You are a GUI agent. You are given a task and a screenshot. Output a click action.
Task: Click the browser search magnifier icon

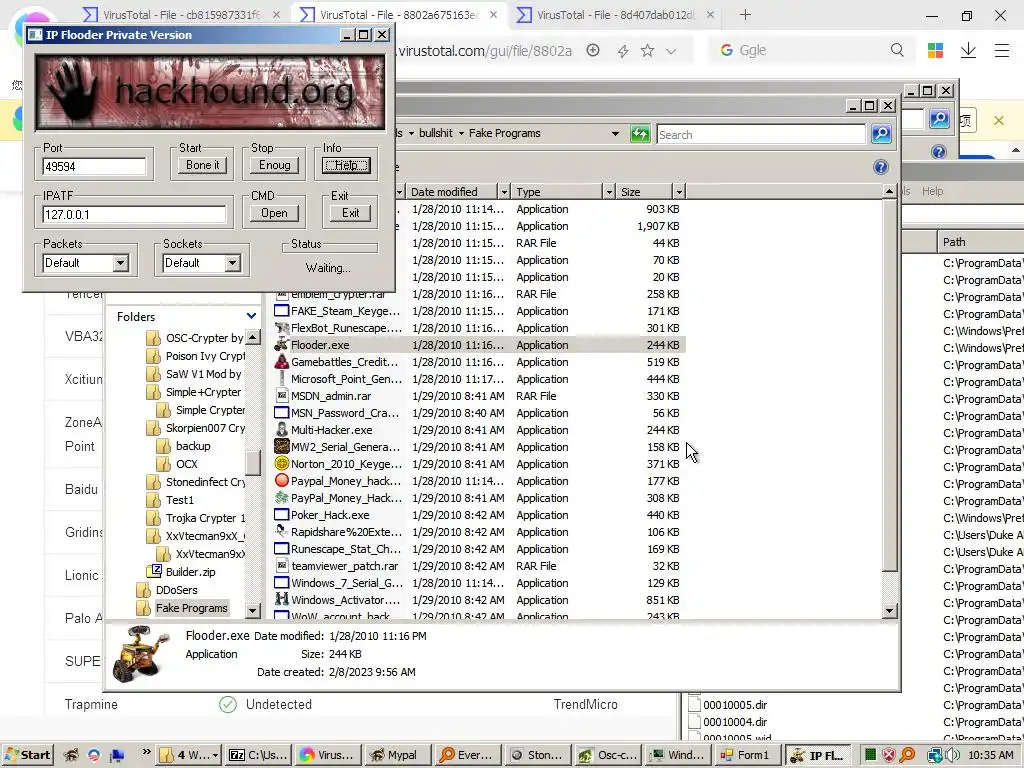pyautogui.click(x=897, y=50)
